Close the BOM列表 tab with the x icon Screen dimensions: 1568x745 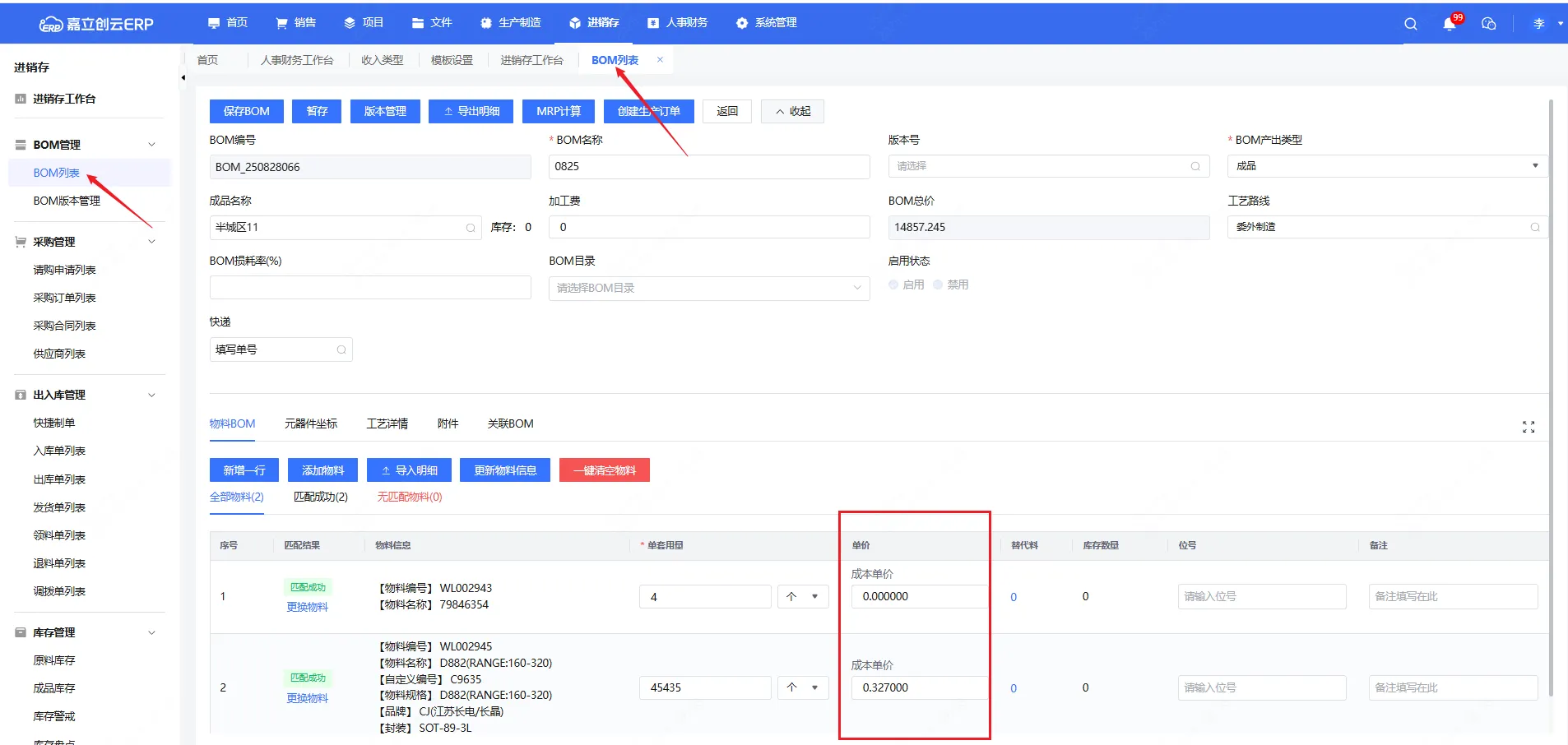(x=660, y=60)
